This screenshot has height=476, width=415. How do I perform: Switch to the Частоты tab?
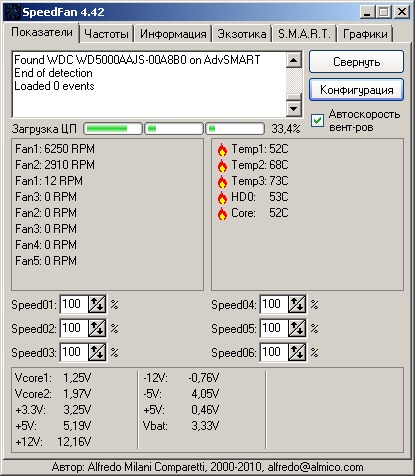pyautogui.click(x=106, y=34)
